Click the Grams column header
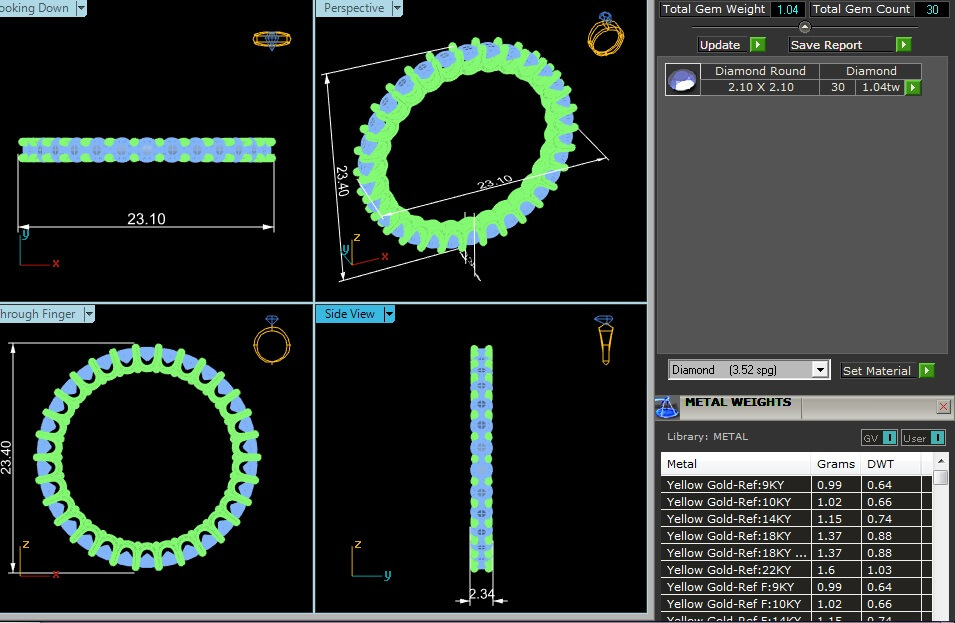This screenshot has width=955, height=623. pos(836,464)
